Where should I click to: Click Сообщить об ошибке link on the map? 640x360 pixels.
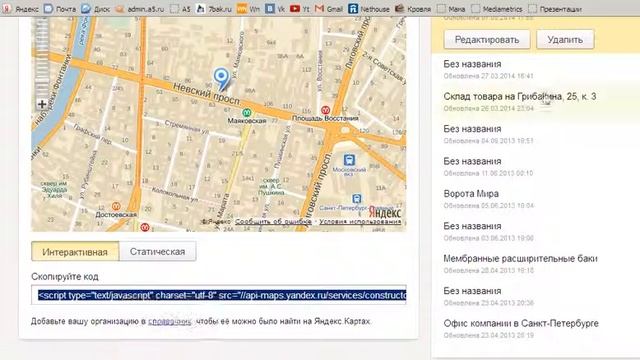[273, 222]
